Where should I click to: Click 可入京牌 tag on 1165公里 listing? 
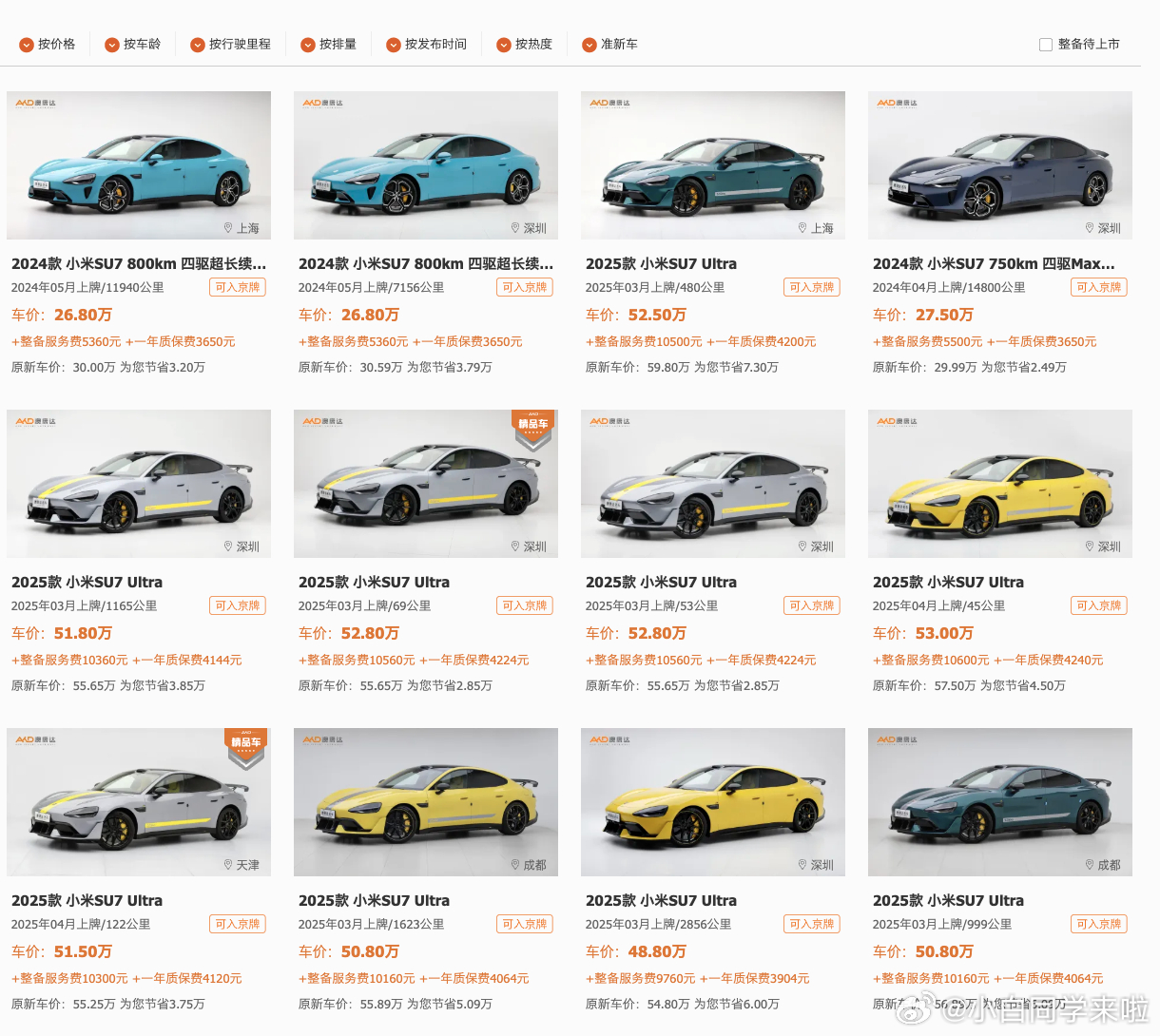[238, 605]
